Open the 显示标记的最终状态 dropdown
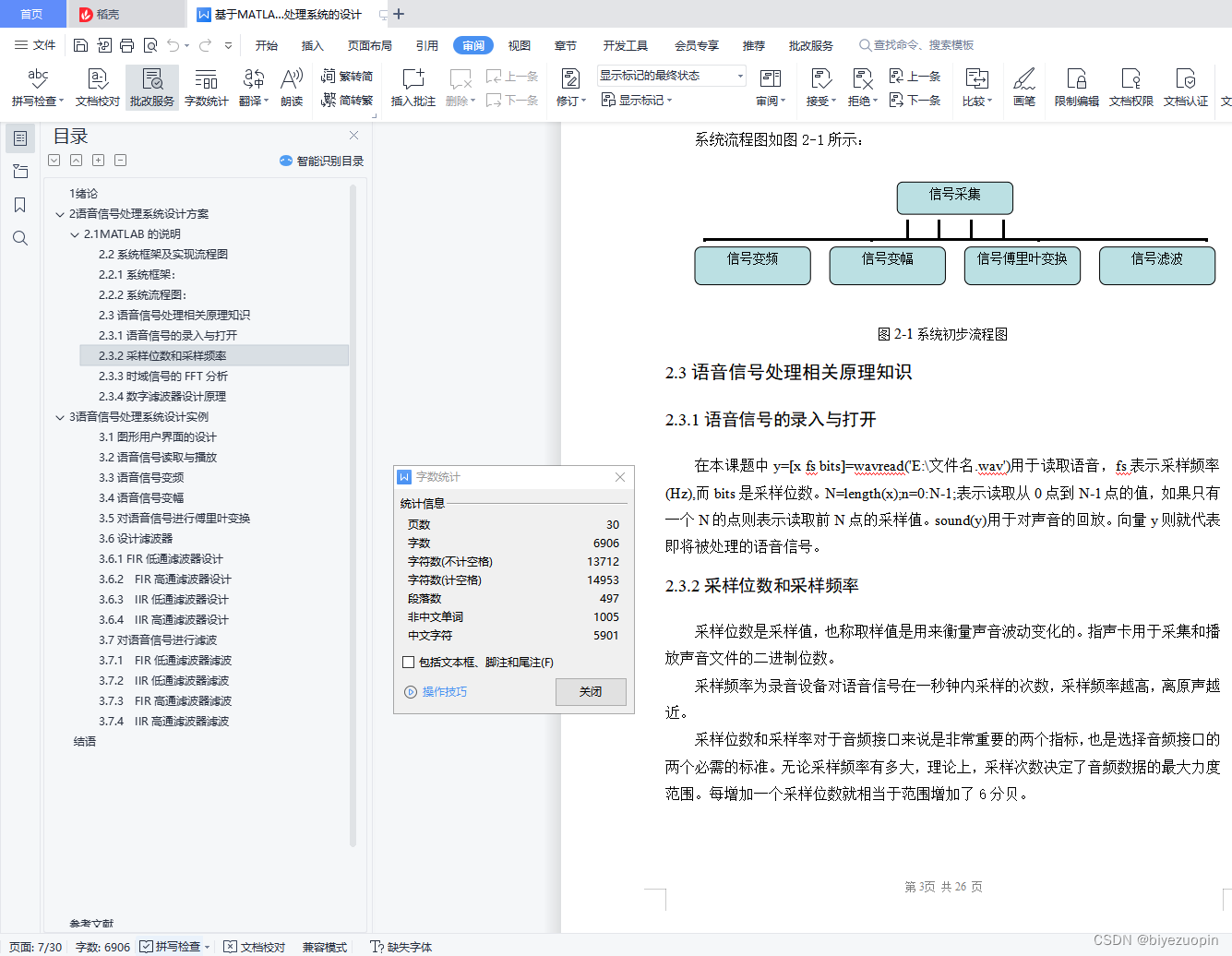This screenshot has width=1232, height=956. coord(738,75)
